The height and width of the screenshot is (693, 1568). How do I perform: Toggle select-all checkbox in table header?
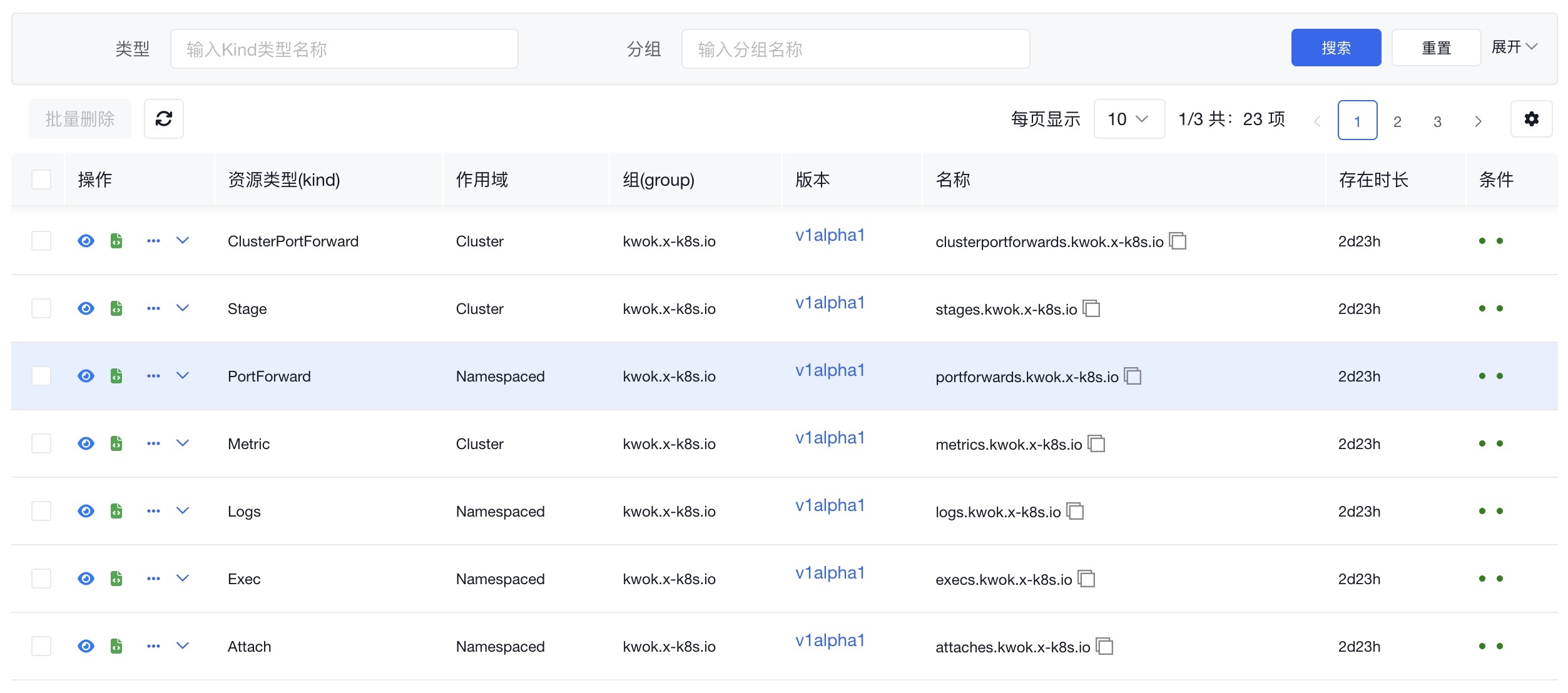click(41, 180)
